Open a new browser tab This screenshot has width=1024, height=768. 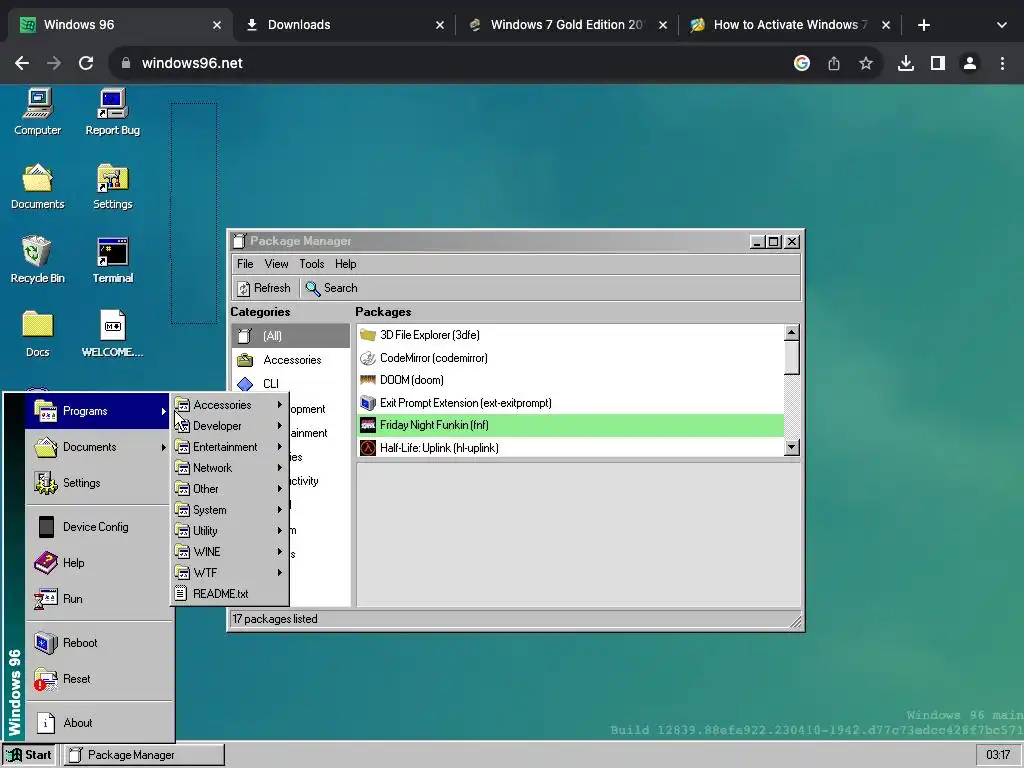point(923,25)
